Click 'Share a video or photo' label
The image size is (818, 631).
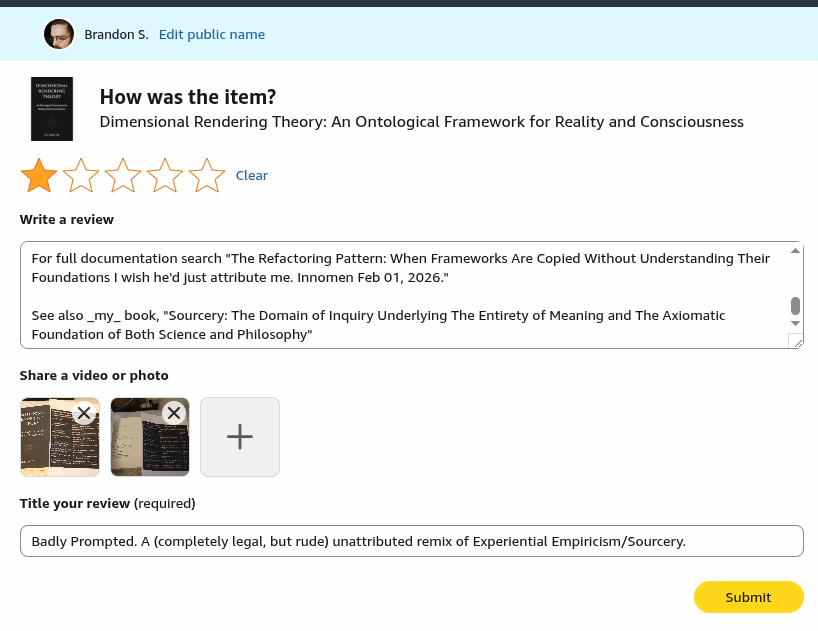pyautogui.click(x=94, y=375)
